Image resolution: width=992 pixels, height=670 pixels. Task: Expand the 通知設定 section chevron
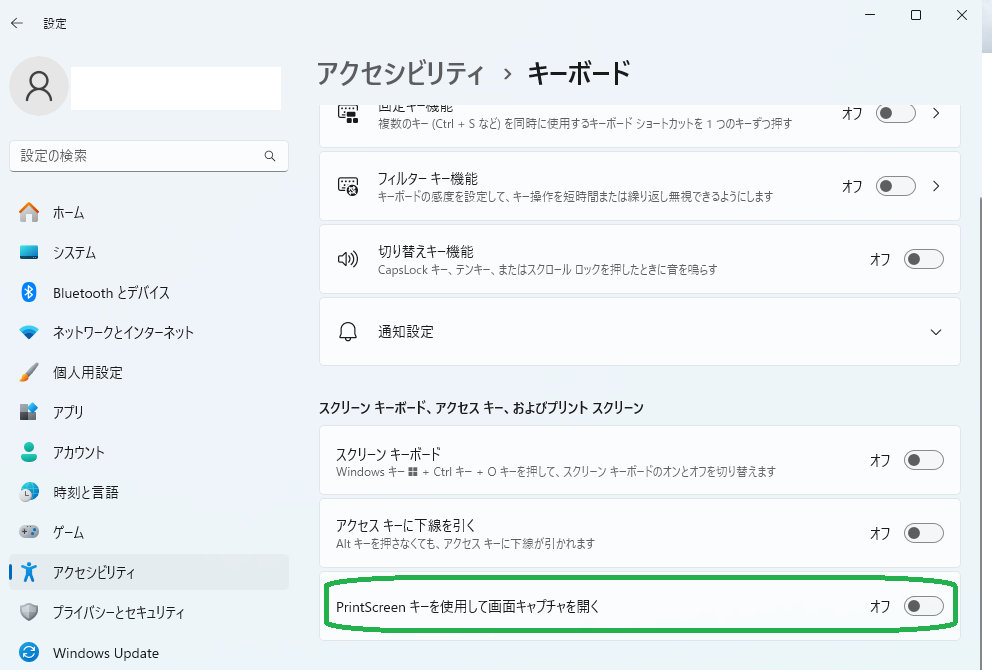pos(936,332)
